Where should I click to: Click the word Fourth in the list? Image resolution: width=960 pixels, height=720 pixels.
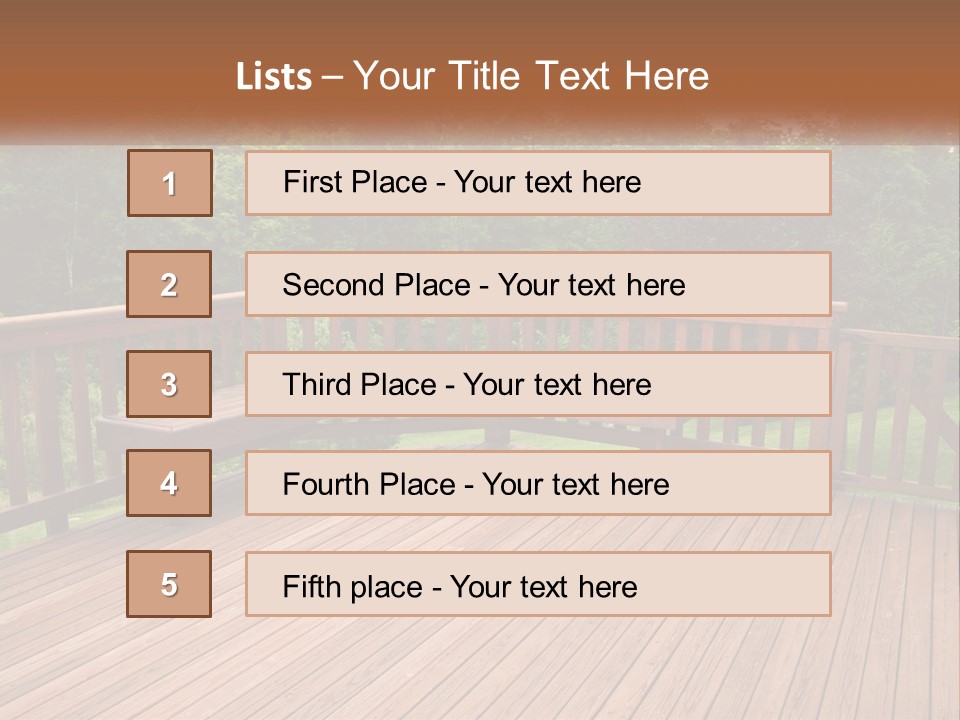324,484
